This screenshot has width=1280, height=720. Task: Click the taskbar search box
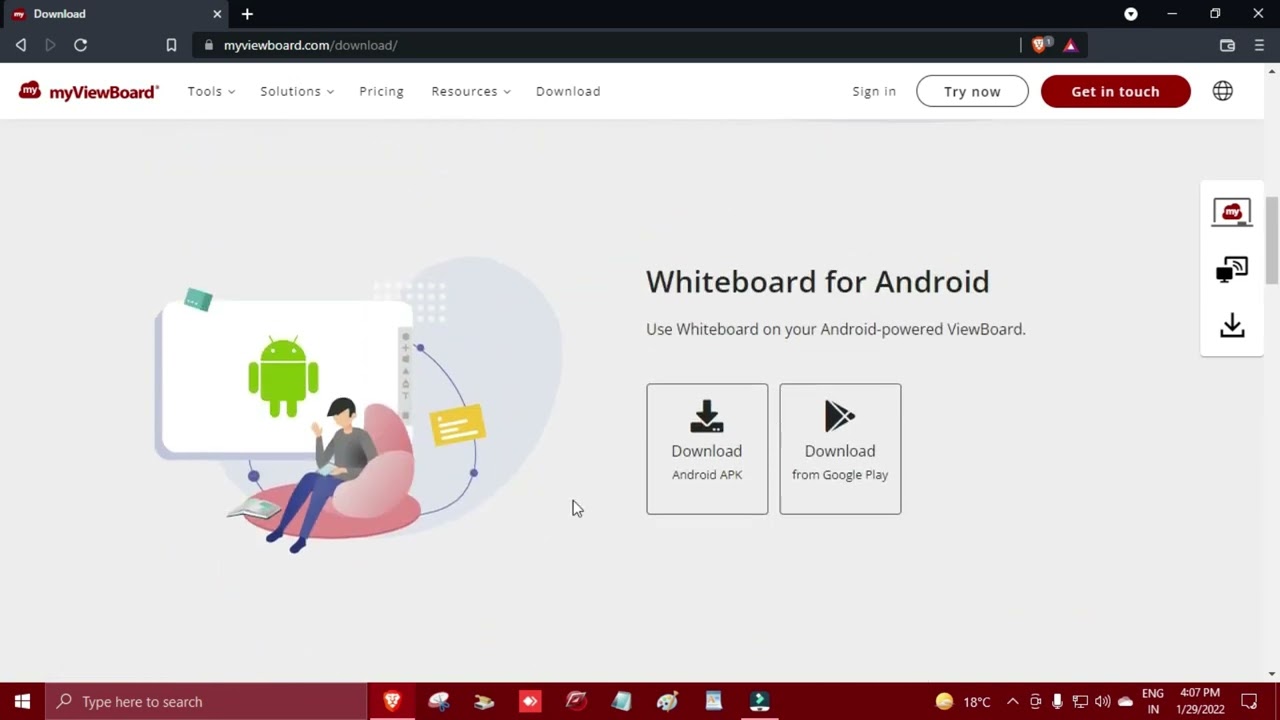[x=207, y=701]
